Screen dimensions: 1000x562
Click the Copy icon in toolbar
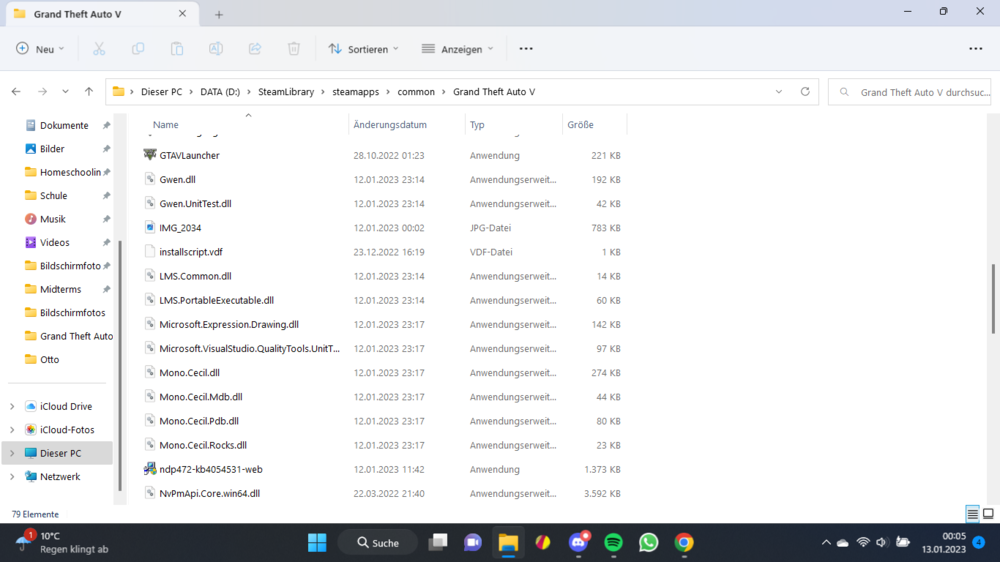click(138, 49)
